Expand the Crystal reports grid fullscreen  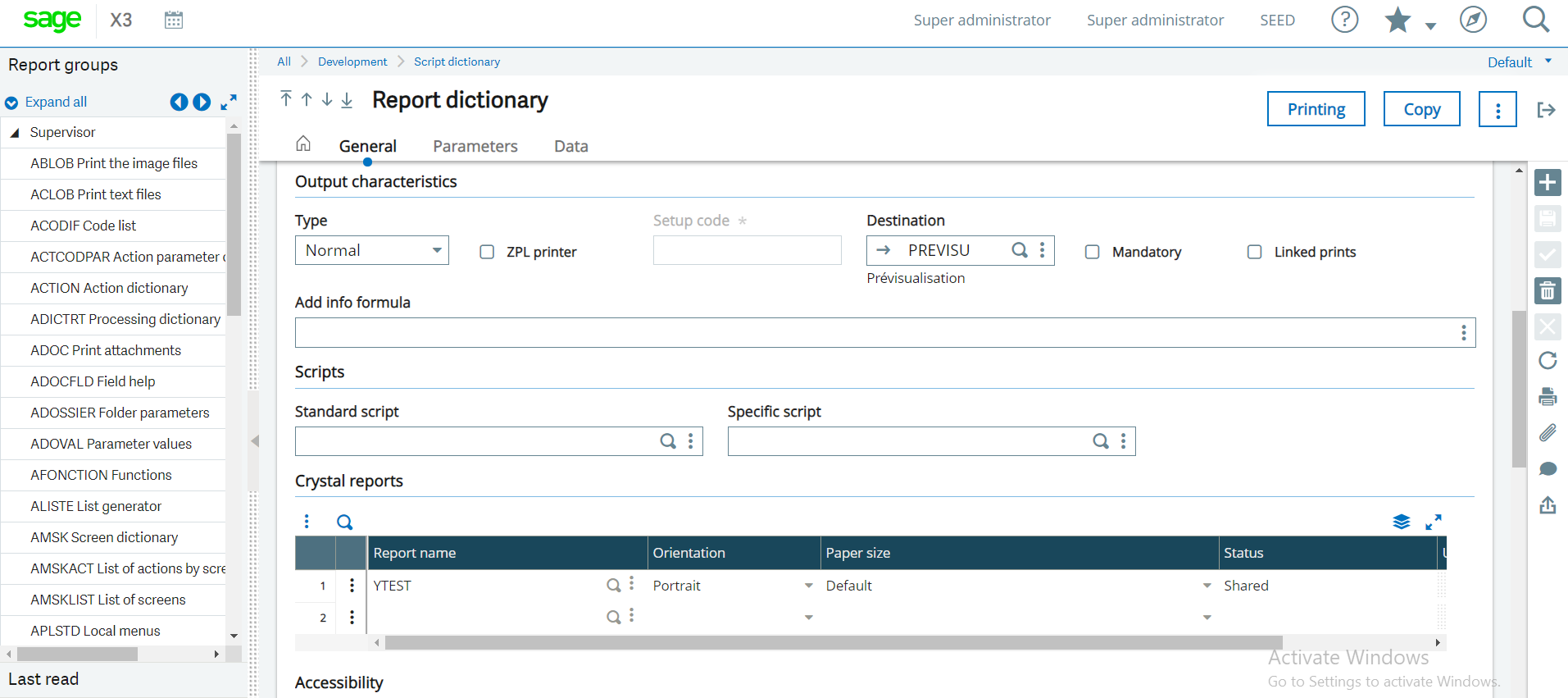[1434, 522]
